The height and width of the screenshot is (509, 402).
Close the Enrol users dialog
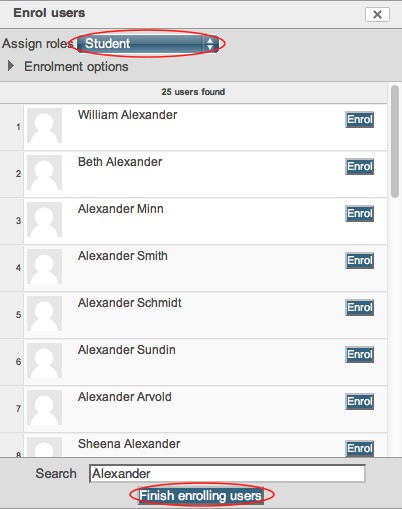377,14
